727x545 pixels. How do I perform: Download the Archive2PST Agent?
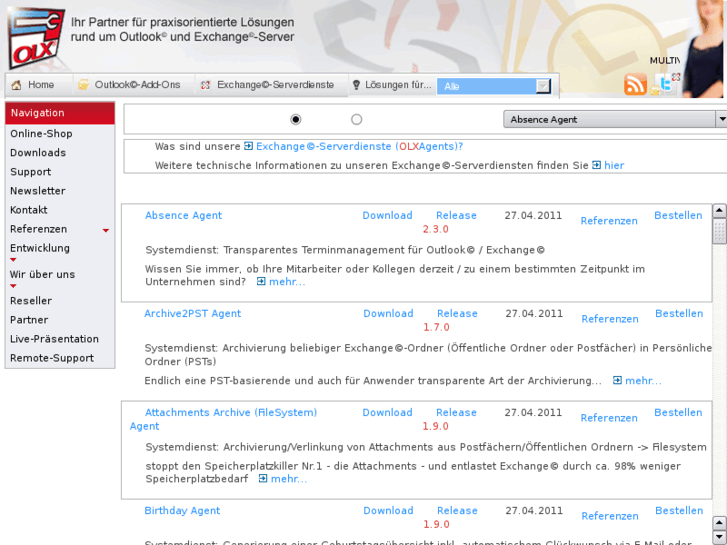coord(388,314)
